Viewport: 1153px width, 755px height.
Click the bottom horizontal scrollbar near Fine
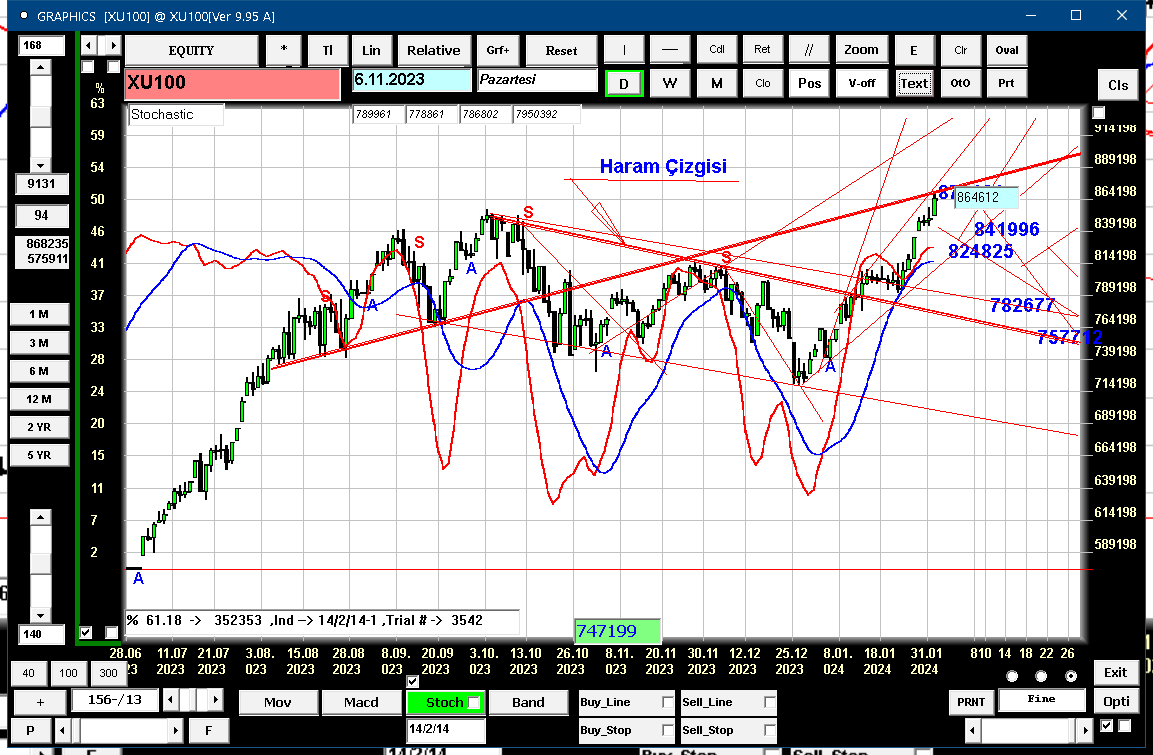[1028, 730]
